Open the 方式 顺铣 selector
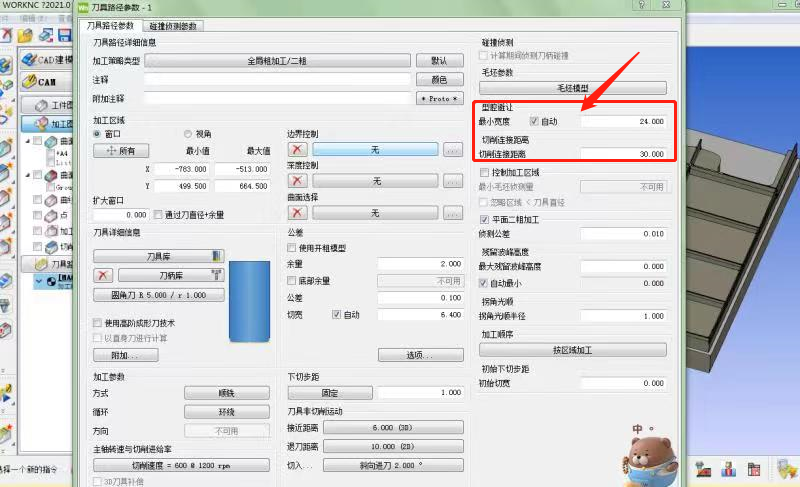Screen dimensions: 800x487 pos(227,393)
